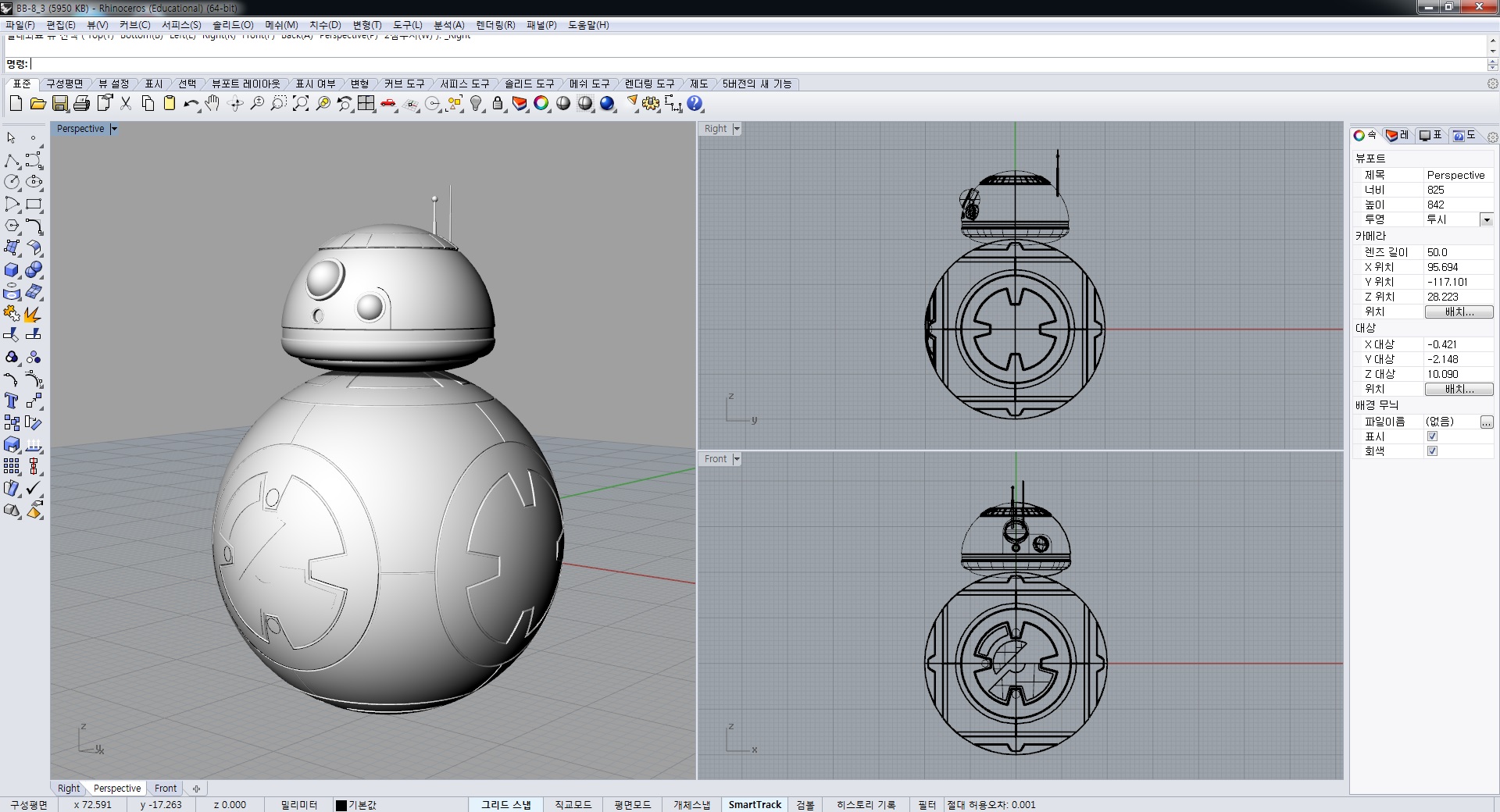Click the target 배치... button
Image resolution: width=1500 pixels, height=812 pixels.
point(1459,389)
